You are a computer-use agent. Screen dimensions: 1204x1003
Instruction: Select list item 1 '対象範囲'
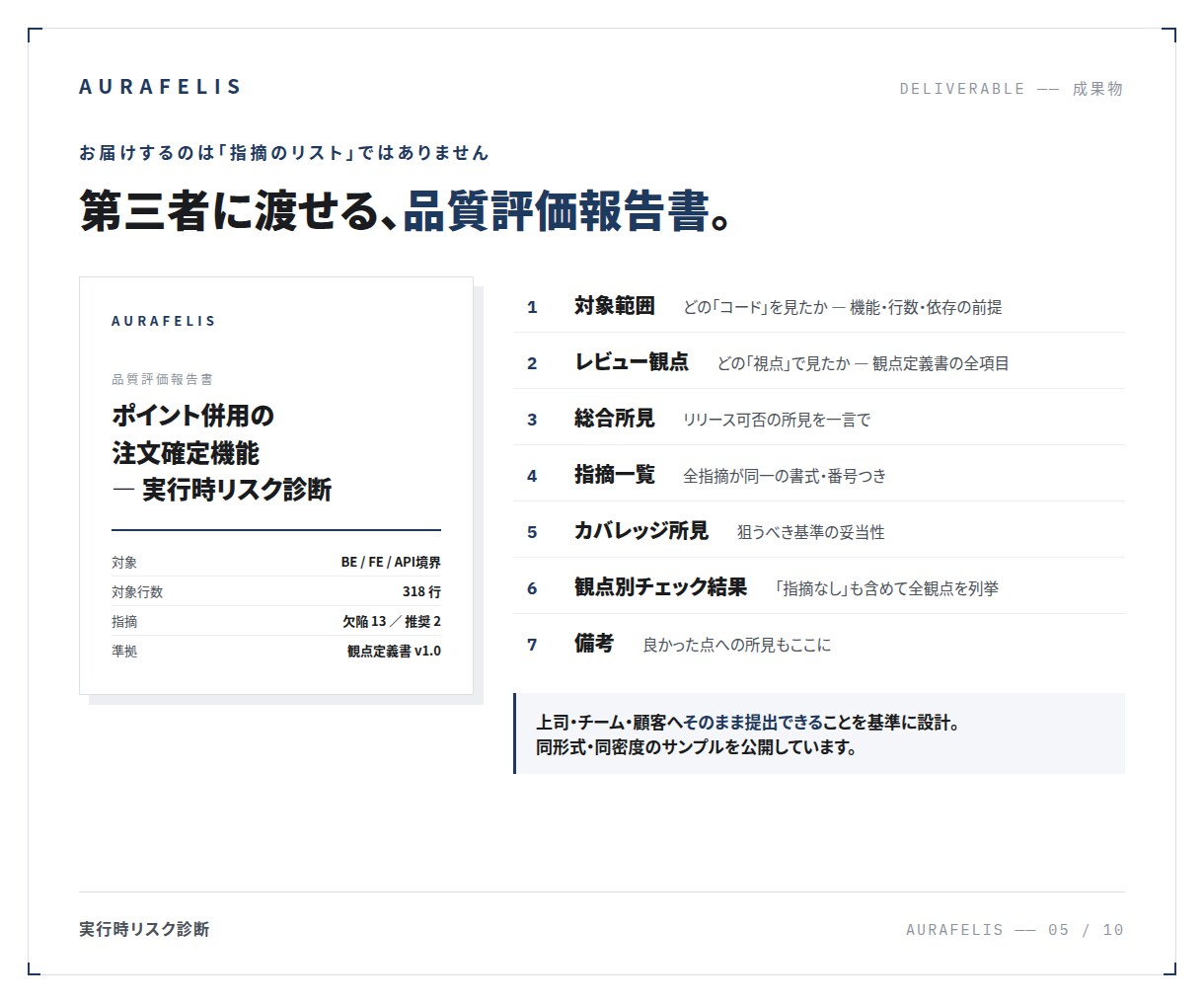pos(819,306)
